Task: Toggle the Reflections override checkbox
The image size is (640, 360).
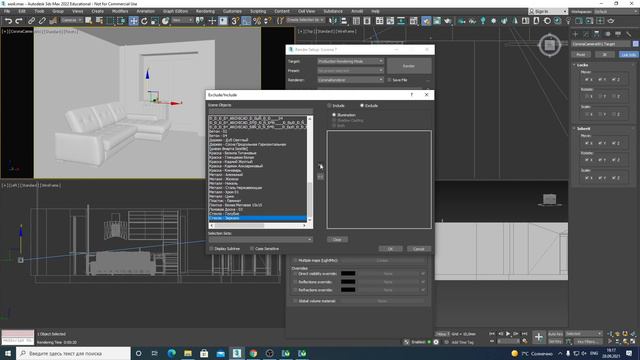Action: click(295, 282)
